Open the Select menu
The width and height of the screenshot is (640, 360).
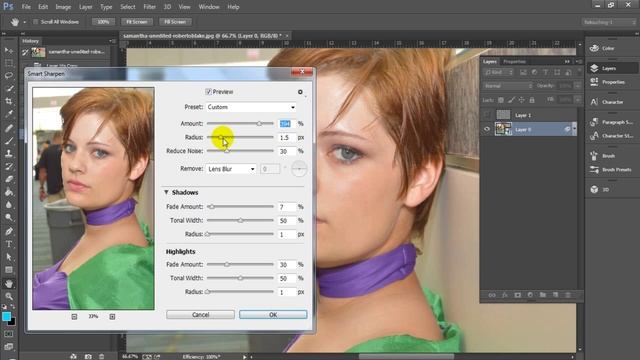(x=128, y=7)
